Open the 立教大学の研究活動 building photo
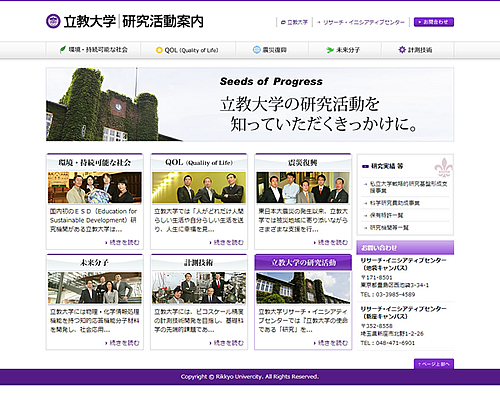Image resolution: width=500 pixels, height=409 pixels. pyautogui.click(x=303, y=288)
